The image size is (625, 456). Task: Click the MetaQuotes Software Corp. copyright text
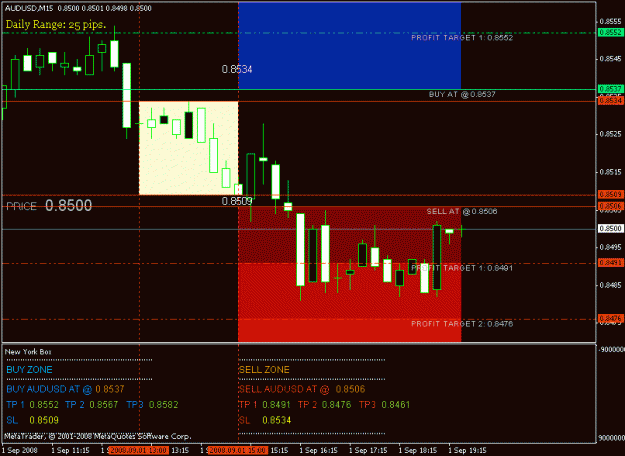pos(98,436)
